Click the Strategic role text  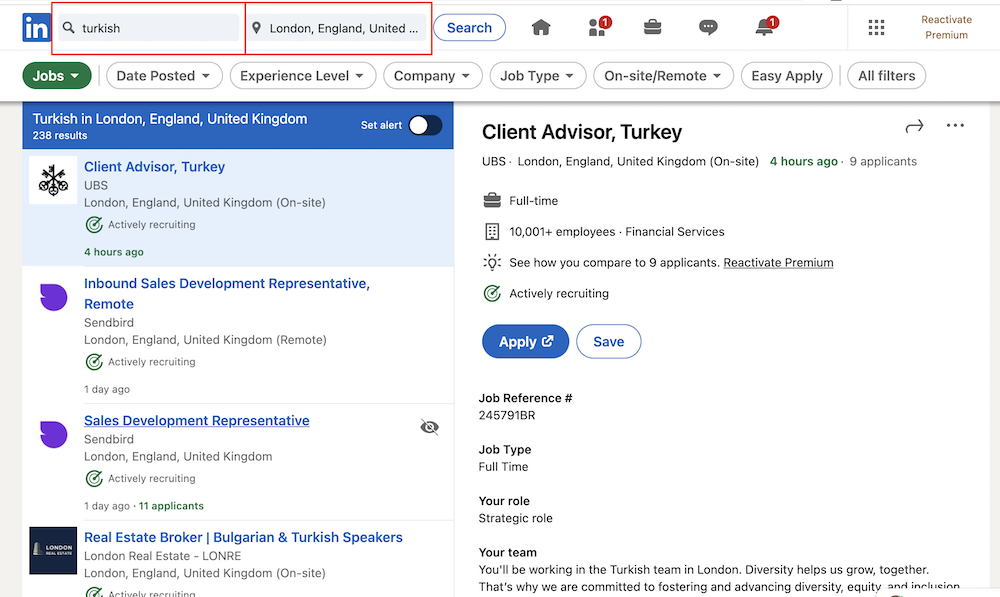pyautogui.click(x=515, y=519)
